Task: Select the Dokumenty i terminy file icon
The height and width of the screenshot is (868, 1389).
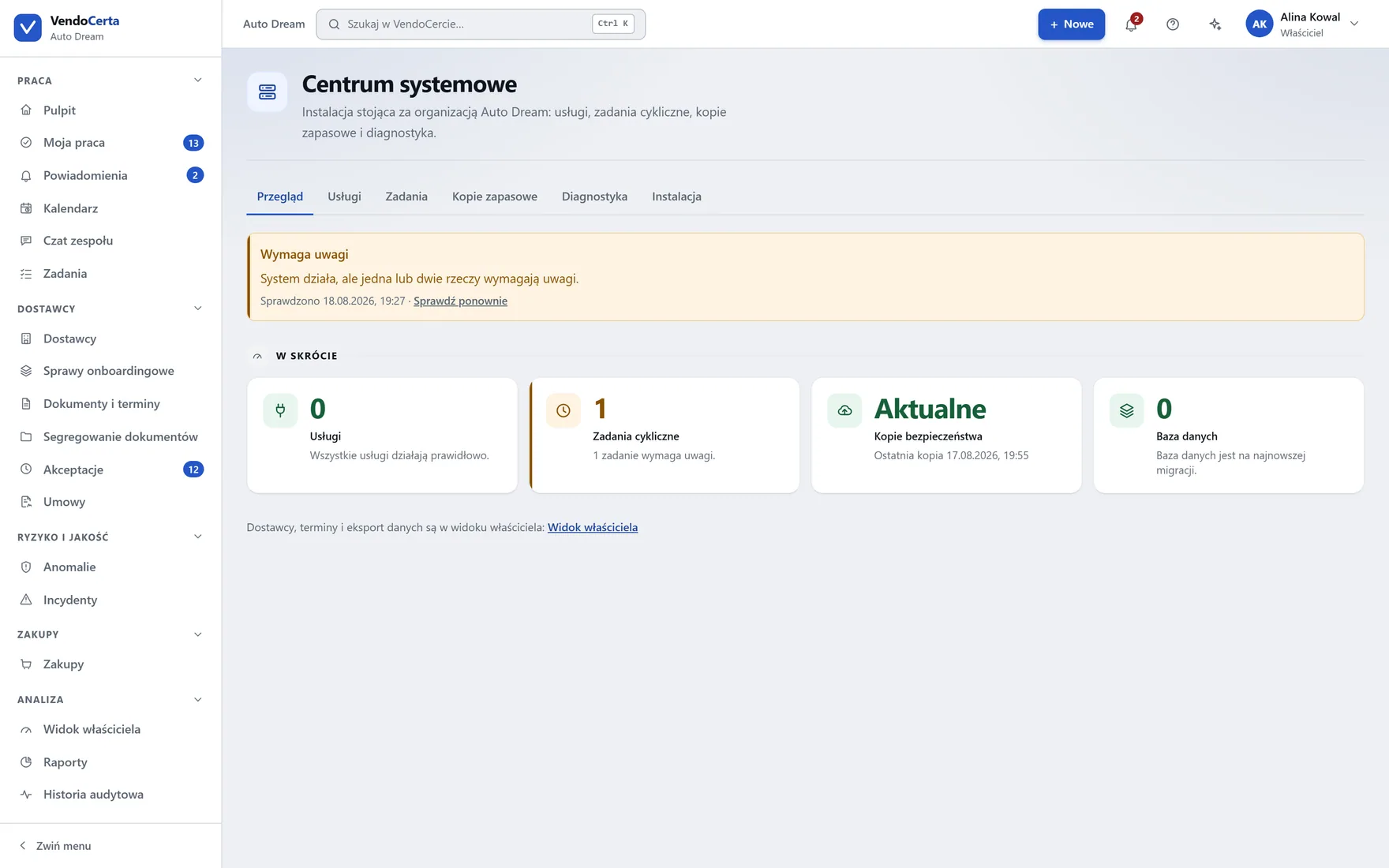Action: pos(26,404)
